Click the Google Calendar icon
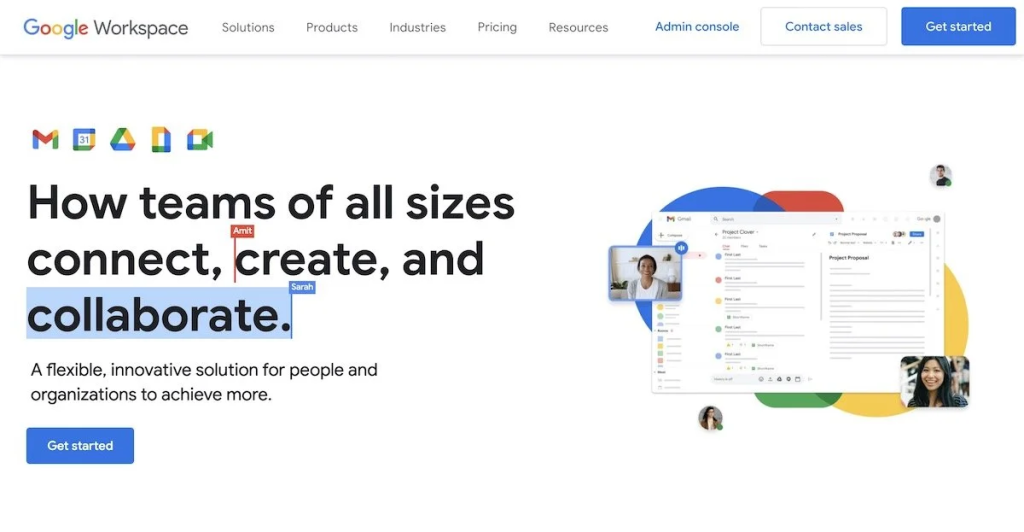 (x=84, y=140)
